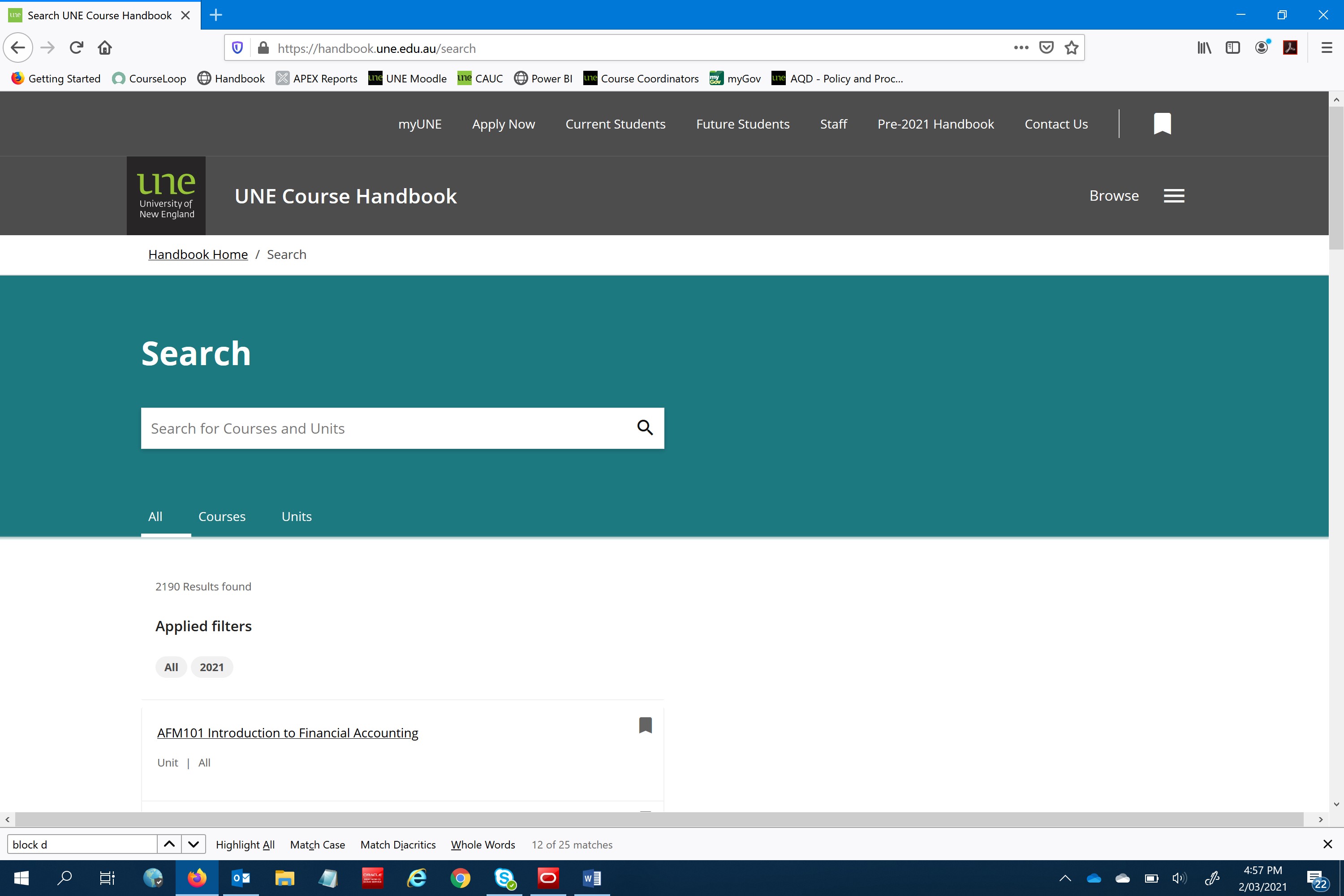Click the UNE logo
The height and width of the screenshot is (896, 1344).
166,195
